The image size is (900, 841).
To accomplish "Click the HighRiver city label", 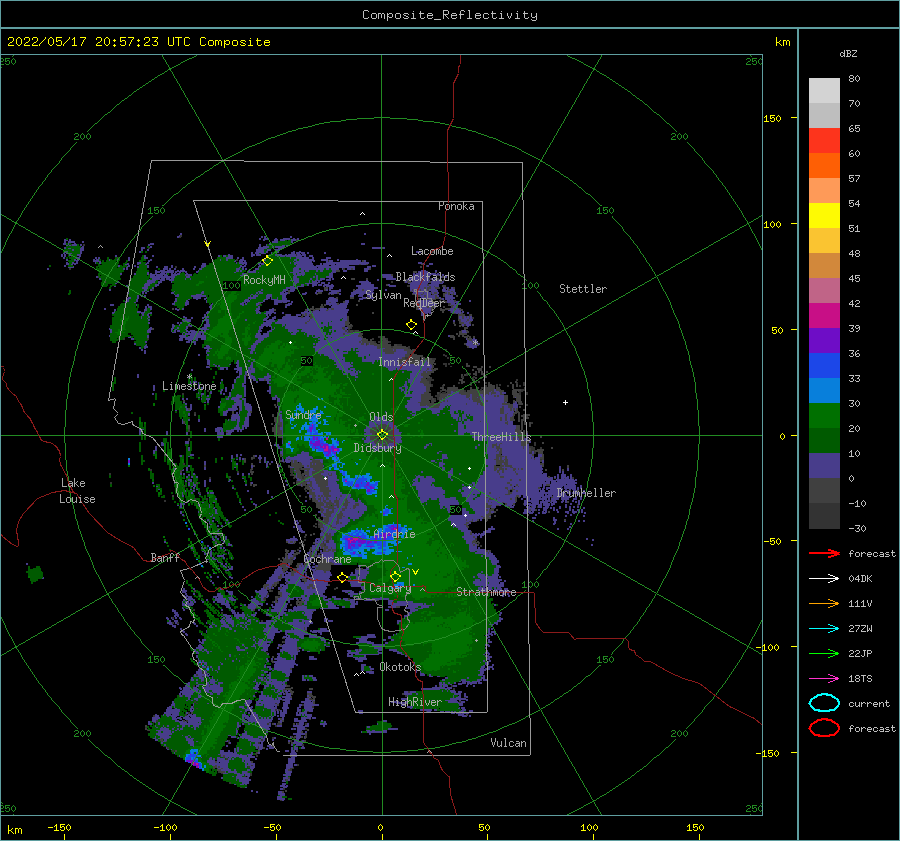I will click(x=415, y=702).
